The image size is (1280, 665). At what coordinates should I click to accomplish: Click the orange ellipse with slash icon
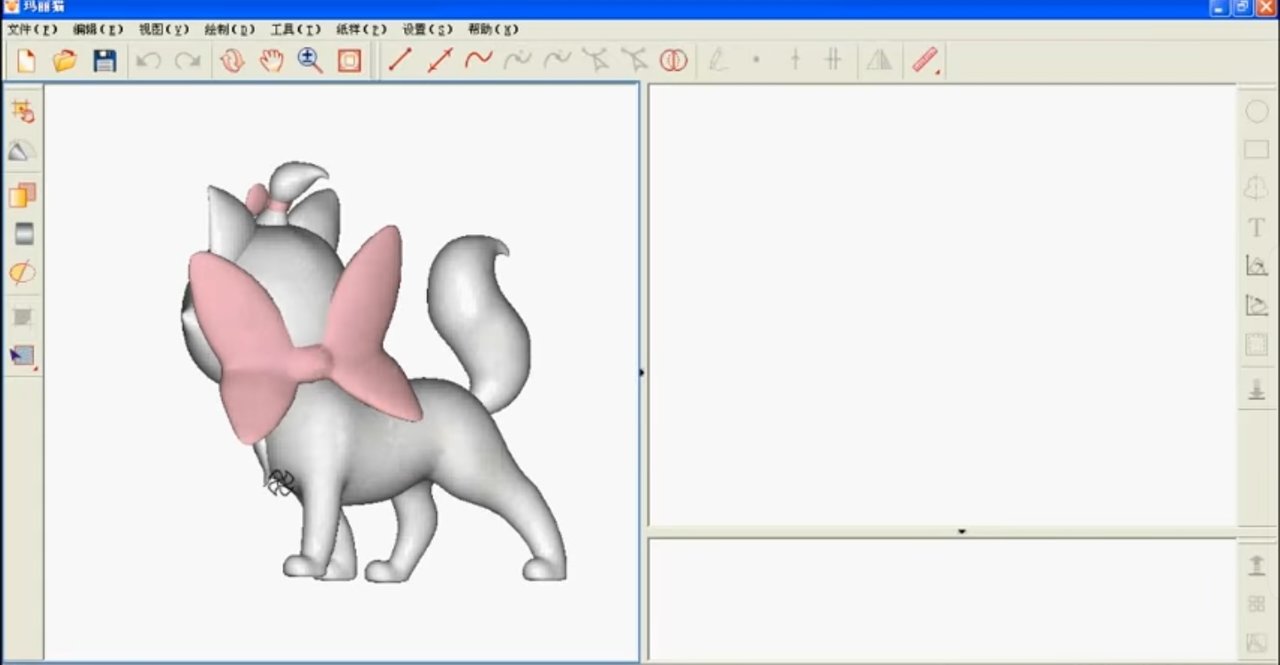point(23,272)
